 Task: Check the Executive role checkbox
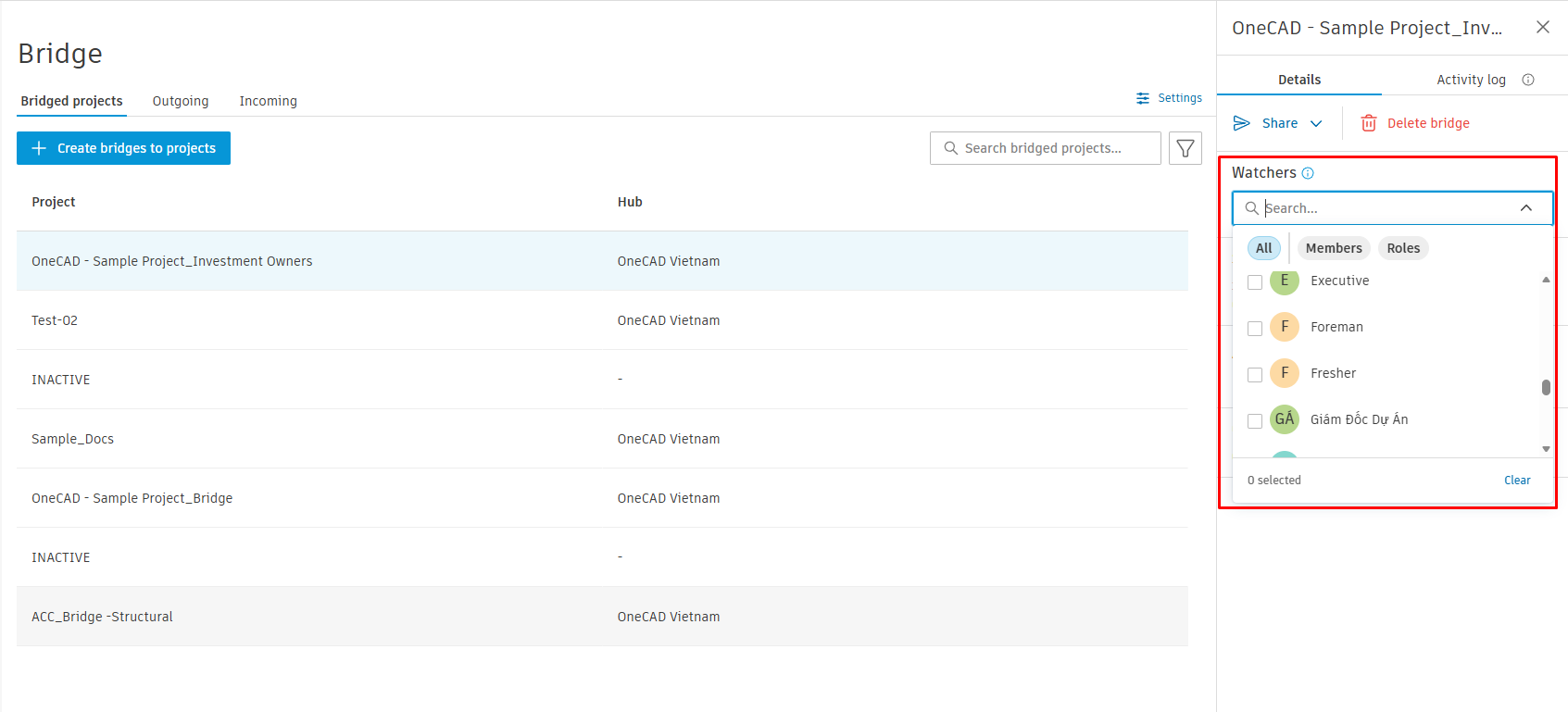point(1255,282)
